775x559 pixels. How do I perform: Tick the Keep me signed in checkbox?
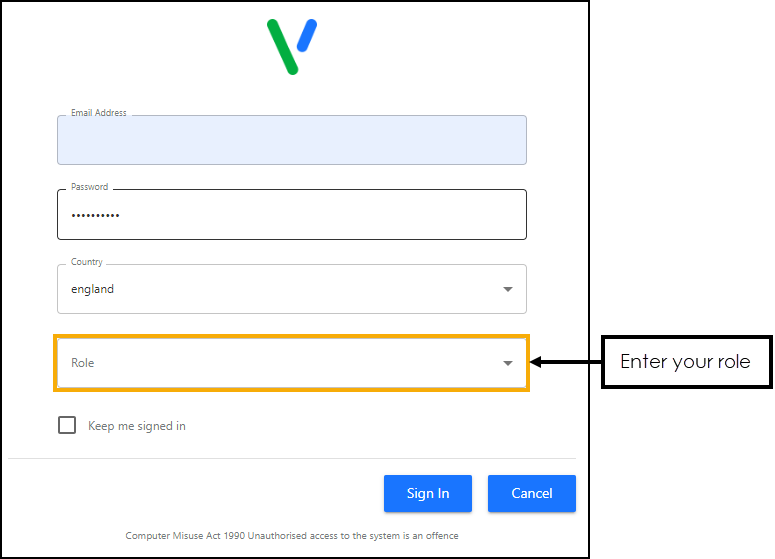coord(67,425)
